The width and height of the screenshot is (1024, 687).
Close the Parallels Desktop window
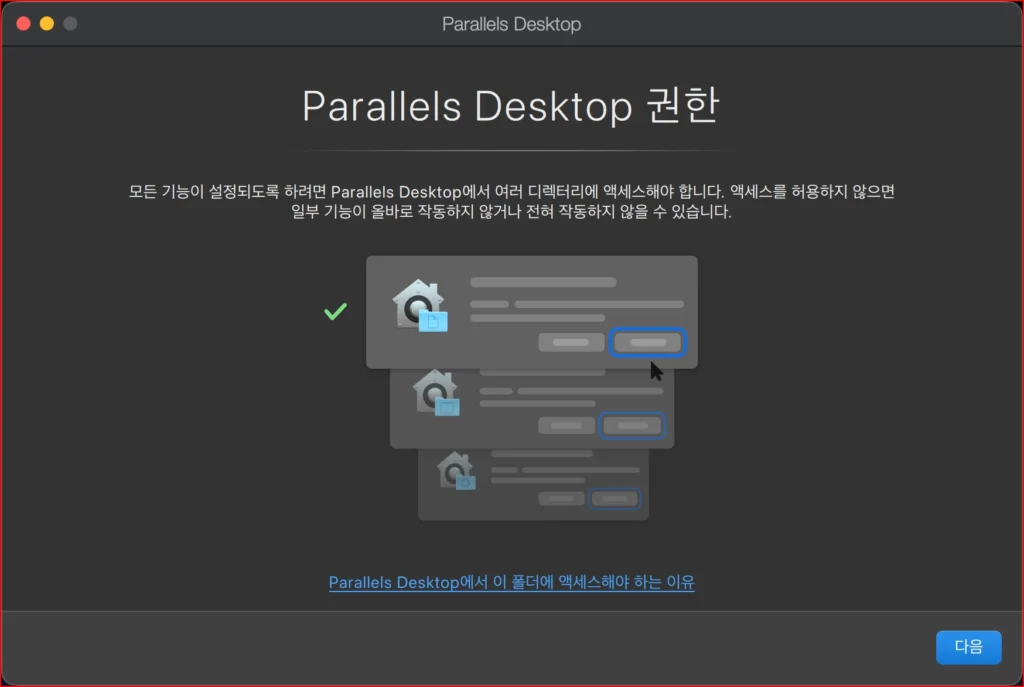[24, 24]
